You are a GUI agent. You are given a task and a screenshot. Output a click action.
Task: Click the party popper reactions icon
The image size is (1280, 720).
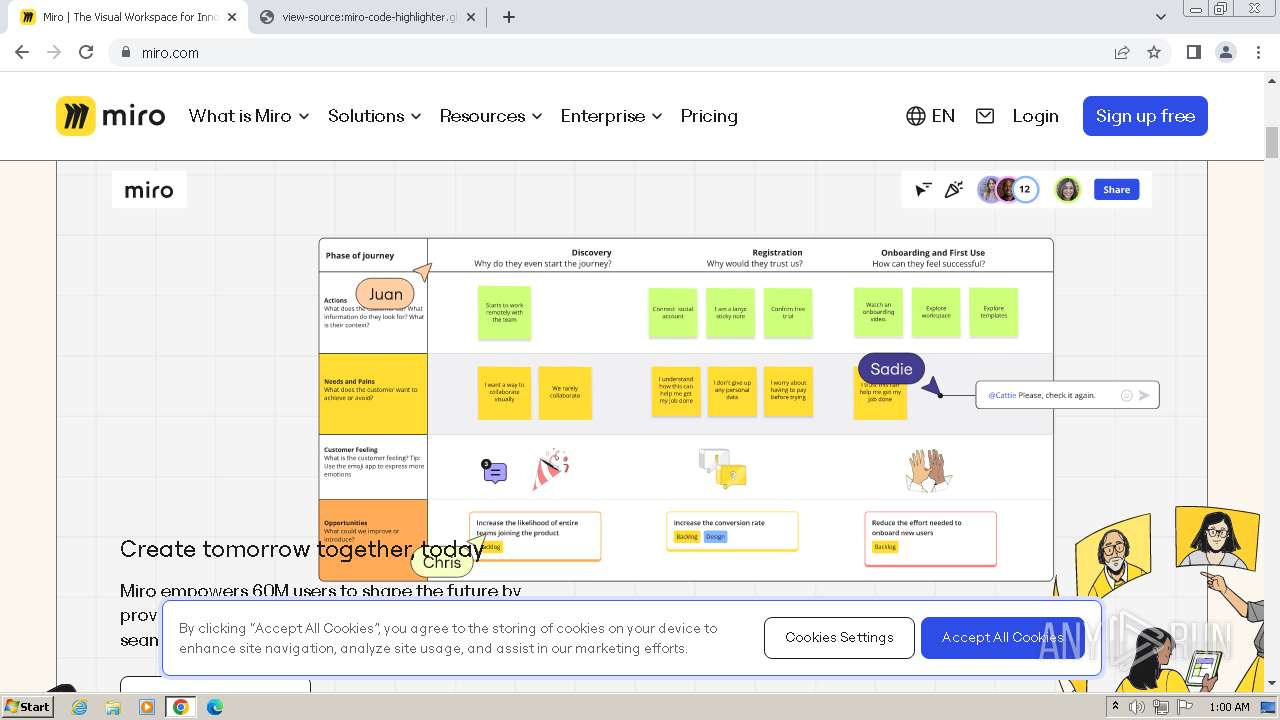click(x=954, y=189)
